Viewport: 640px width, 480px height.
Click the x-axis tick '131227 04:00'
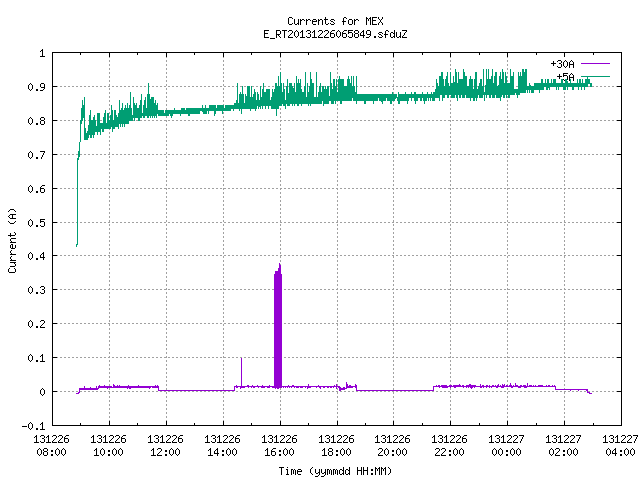[x=620, y=446]
